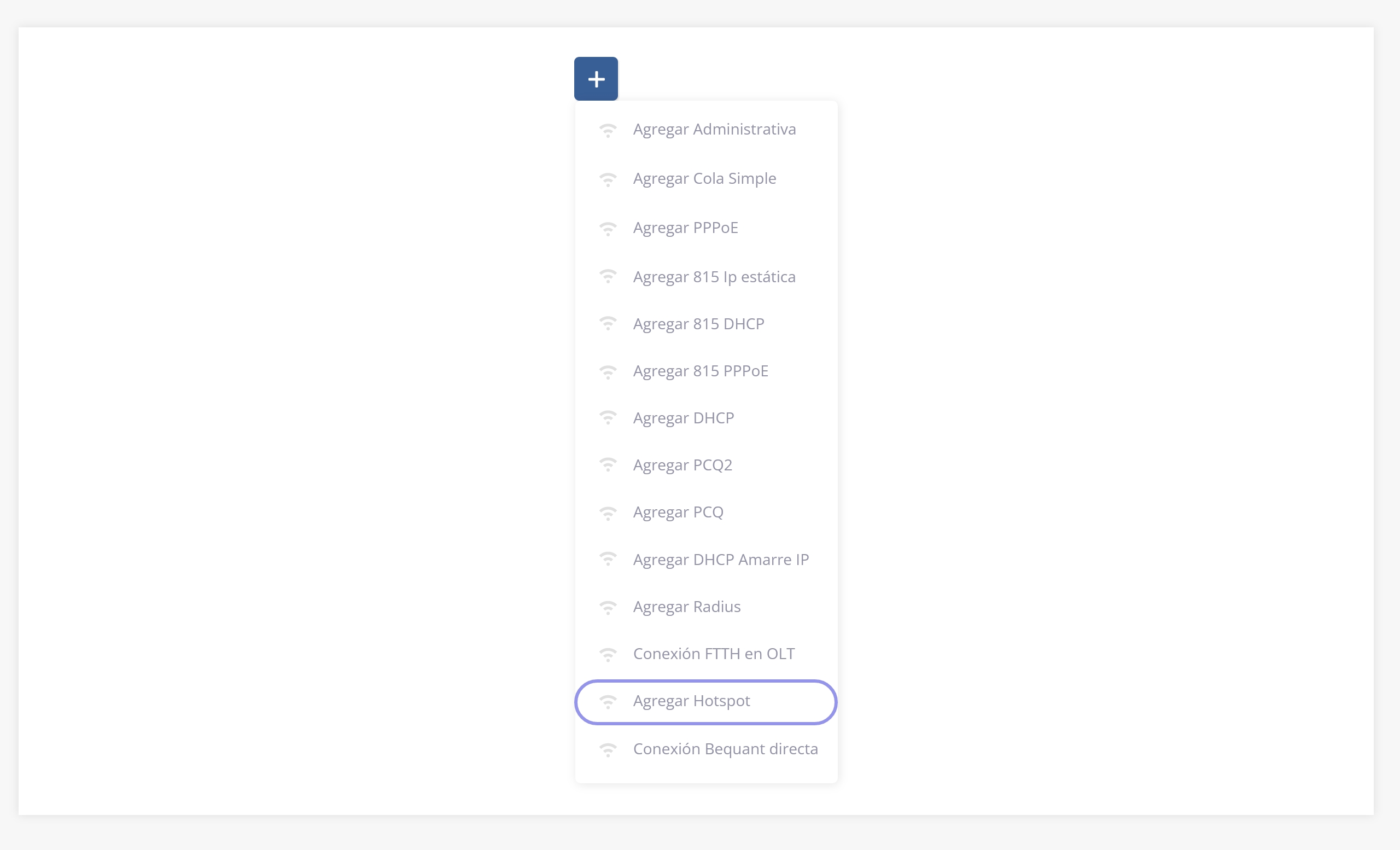Click wifi icon next to Agregar PCQ2
Viewport: 1400px width, 850px height.
coord(608,465)
